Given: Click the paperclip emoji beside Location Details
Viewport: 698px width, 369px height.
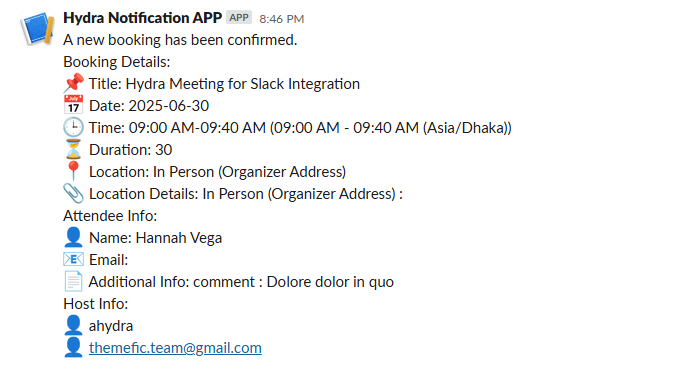Looking at the screenshot, I should pos(73,193).
